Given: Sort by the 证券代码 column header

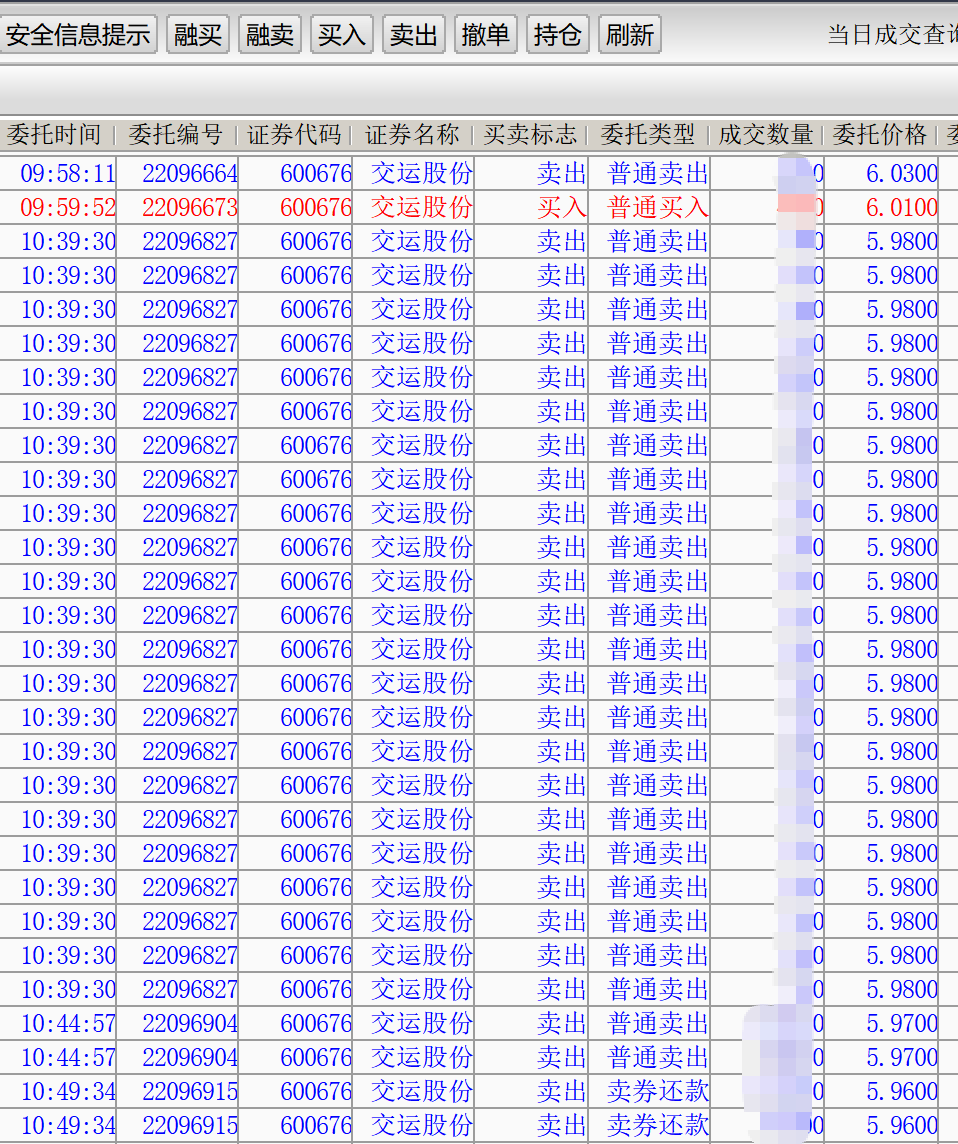Looking at the screenshot, I should [x=294, y=134].
